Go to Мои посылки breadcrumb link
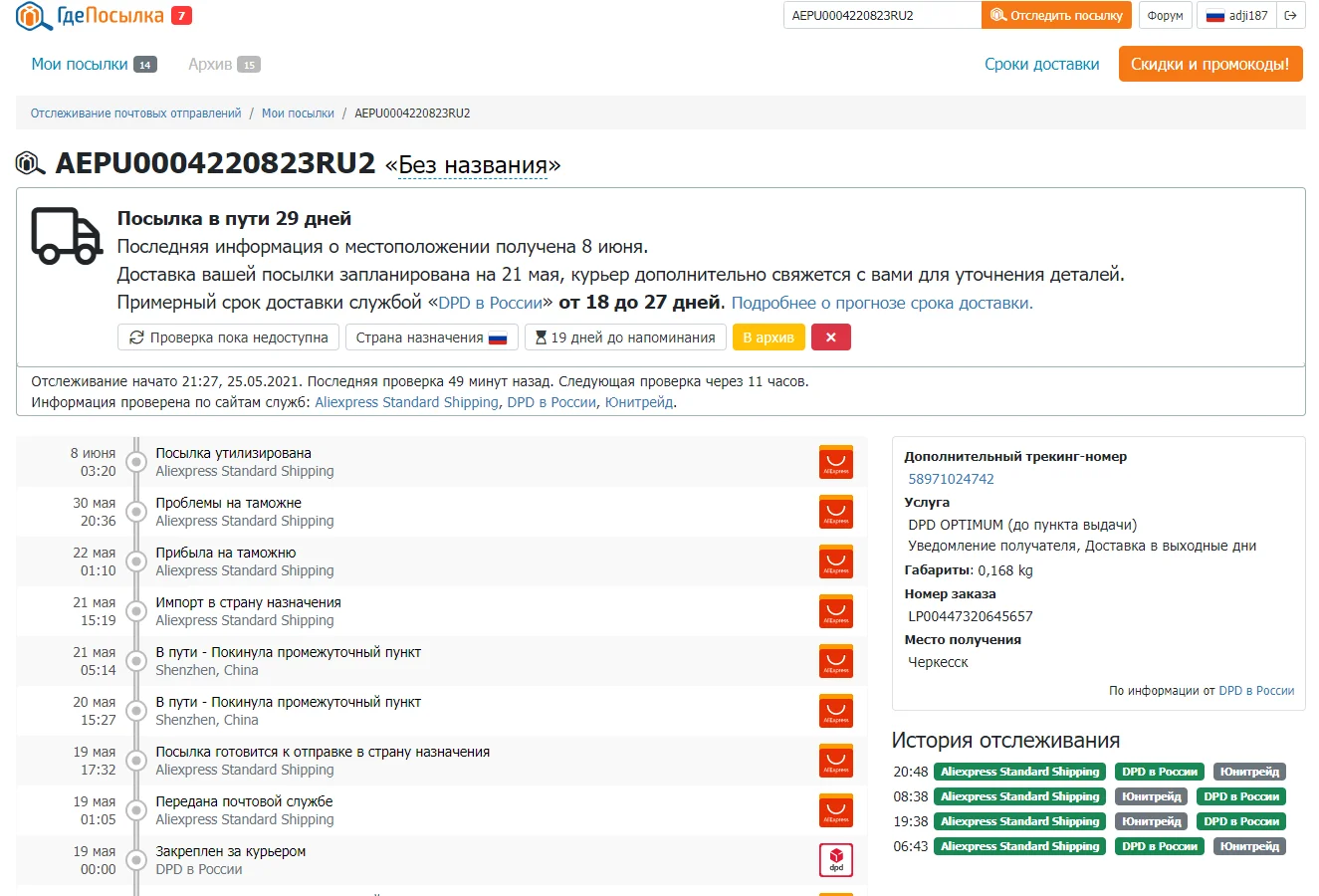 (x=298, y=113)
